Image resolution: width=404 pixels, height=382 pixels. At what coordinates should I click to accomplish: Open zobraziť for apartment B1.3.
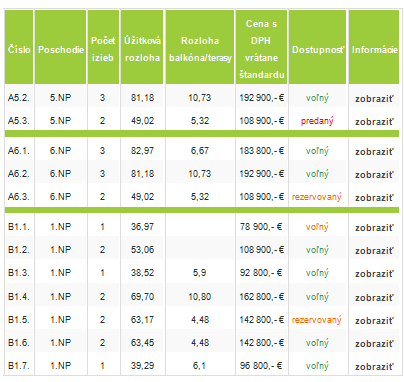[x=374, y=274]
